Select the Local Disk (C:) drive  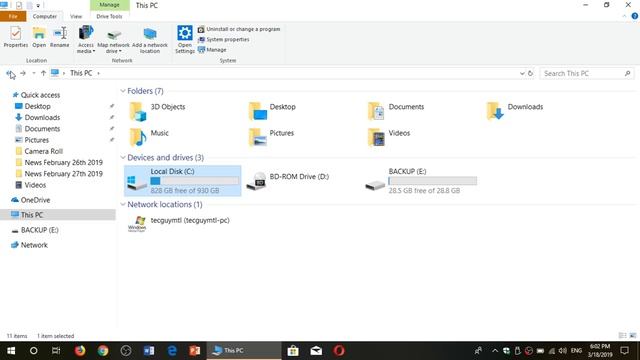(x=182, y=181)
